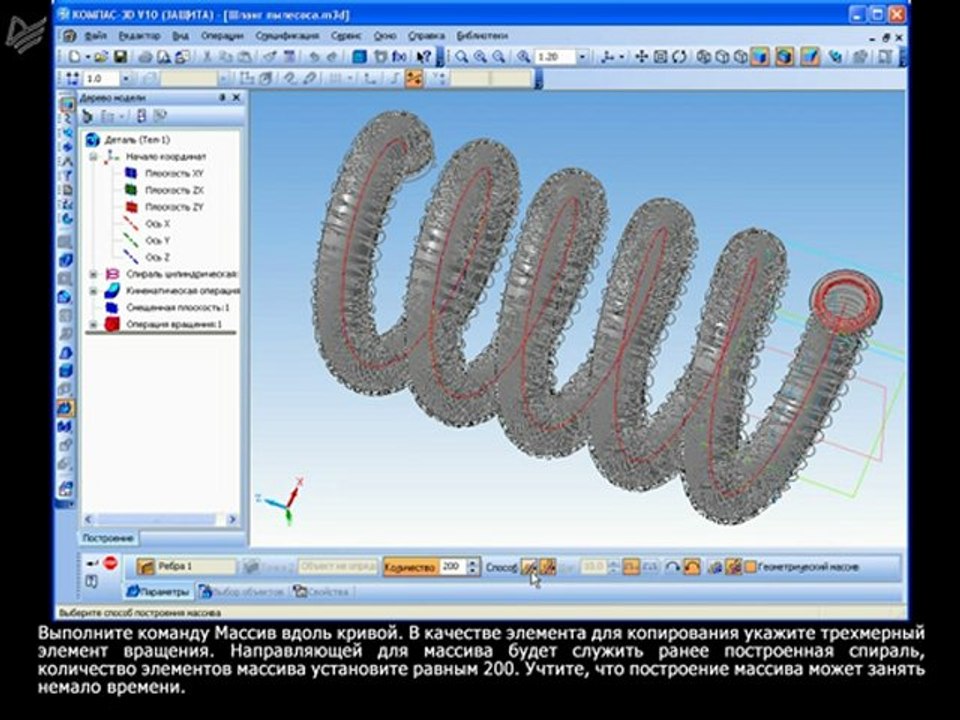Click first array construction method icon
The height and width of the screenshot is (720, 960).
529,567
